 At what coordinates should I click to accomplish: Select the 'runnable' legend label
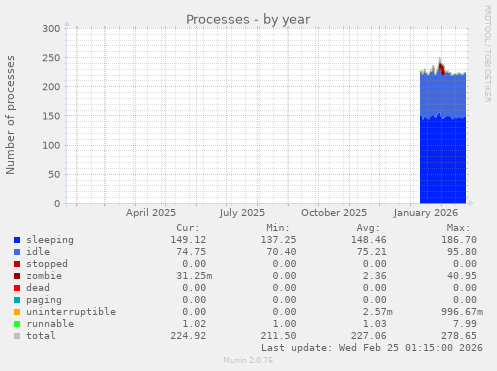(50, 324)
